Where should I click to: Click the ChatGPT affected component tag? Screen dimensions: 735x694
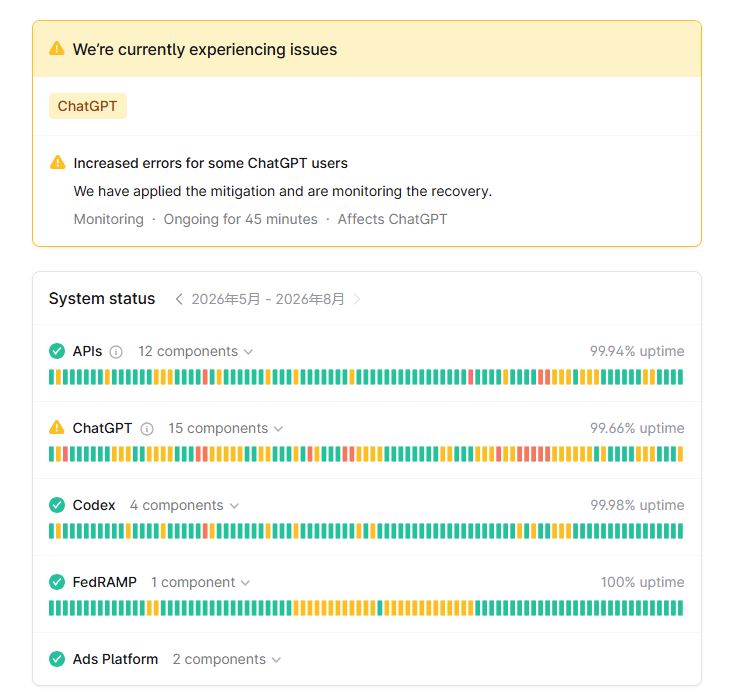(x=88, y=106)
